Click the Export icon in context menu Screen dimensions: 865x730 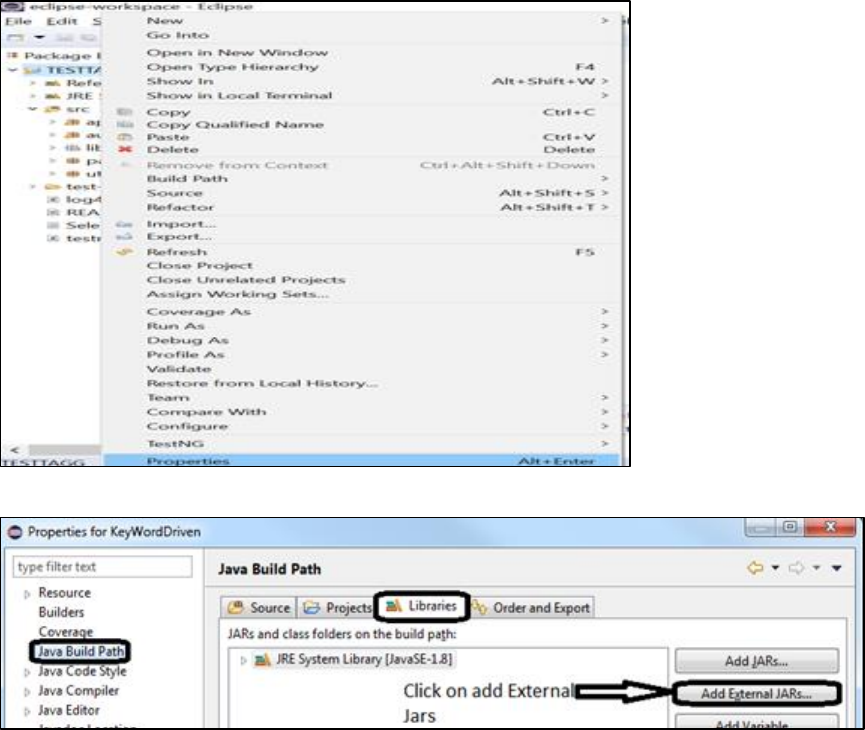pyautogui.click(x=125, y=237)
